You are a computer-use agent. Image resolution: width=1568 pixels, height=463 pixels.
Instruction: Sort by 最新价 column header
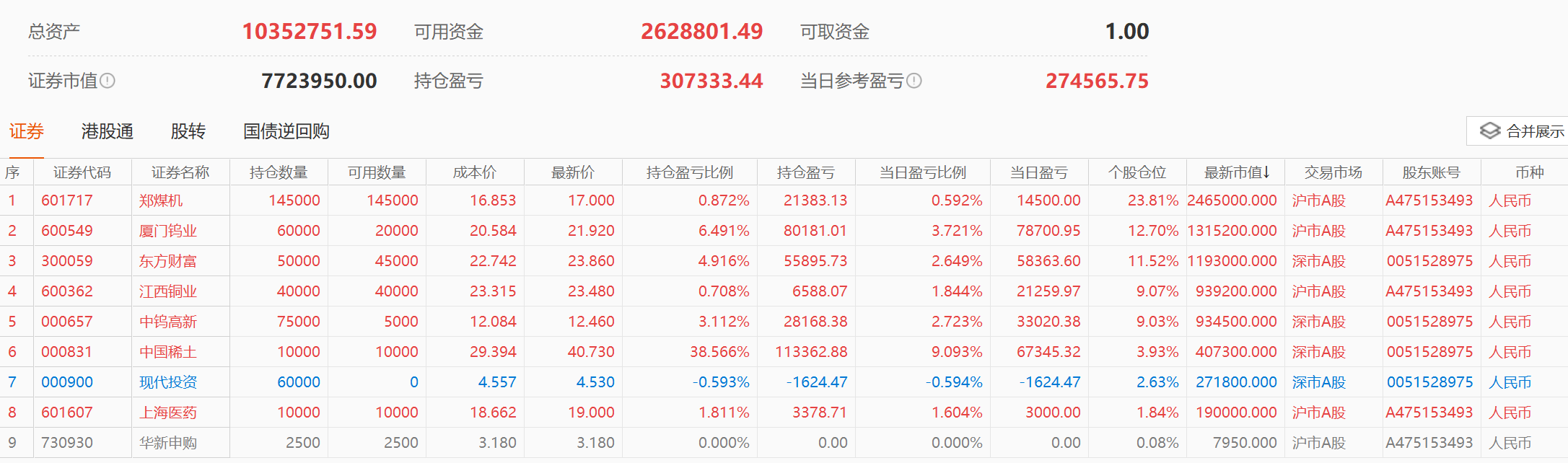click(x=573, y=172)
